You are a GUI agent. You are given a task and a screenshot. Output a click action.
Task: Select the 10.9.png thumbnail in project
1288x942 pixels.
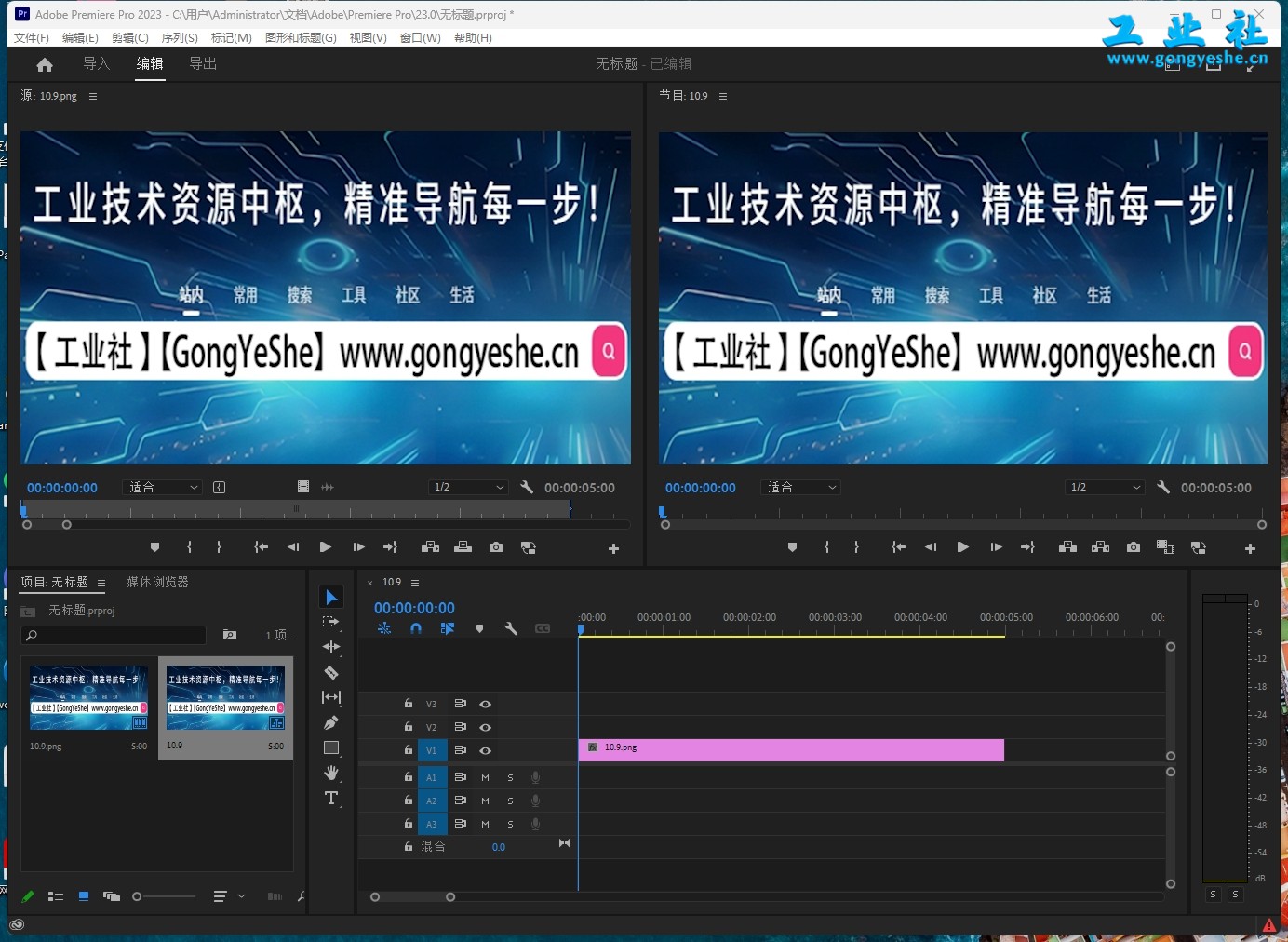tap(88, 697)
